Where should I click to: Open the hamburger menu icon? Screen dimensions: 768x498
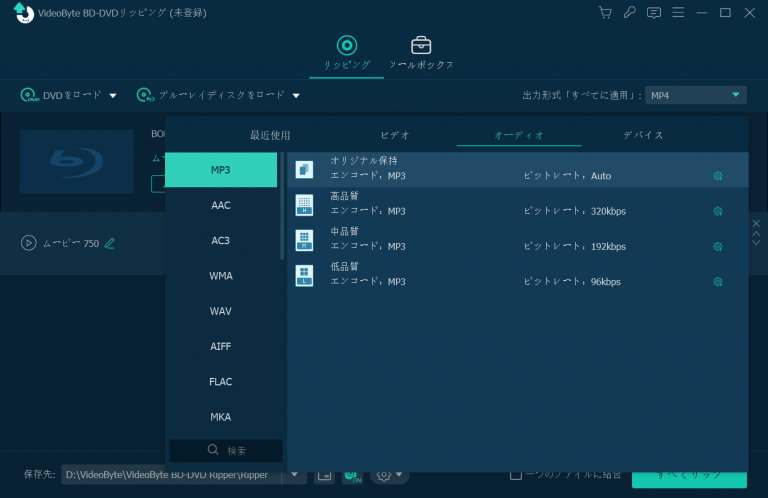click(678, 12)
